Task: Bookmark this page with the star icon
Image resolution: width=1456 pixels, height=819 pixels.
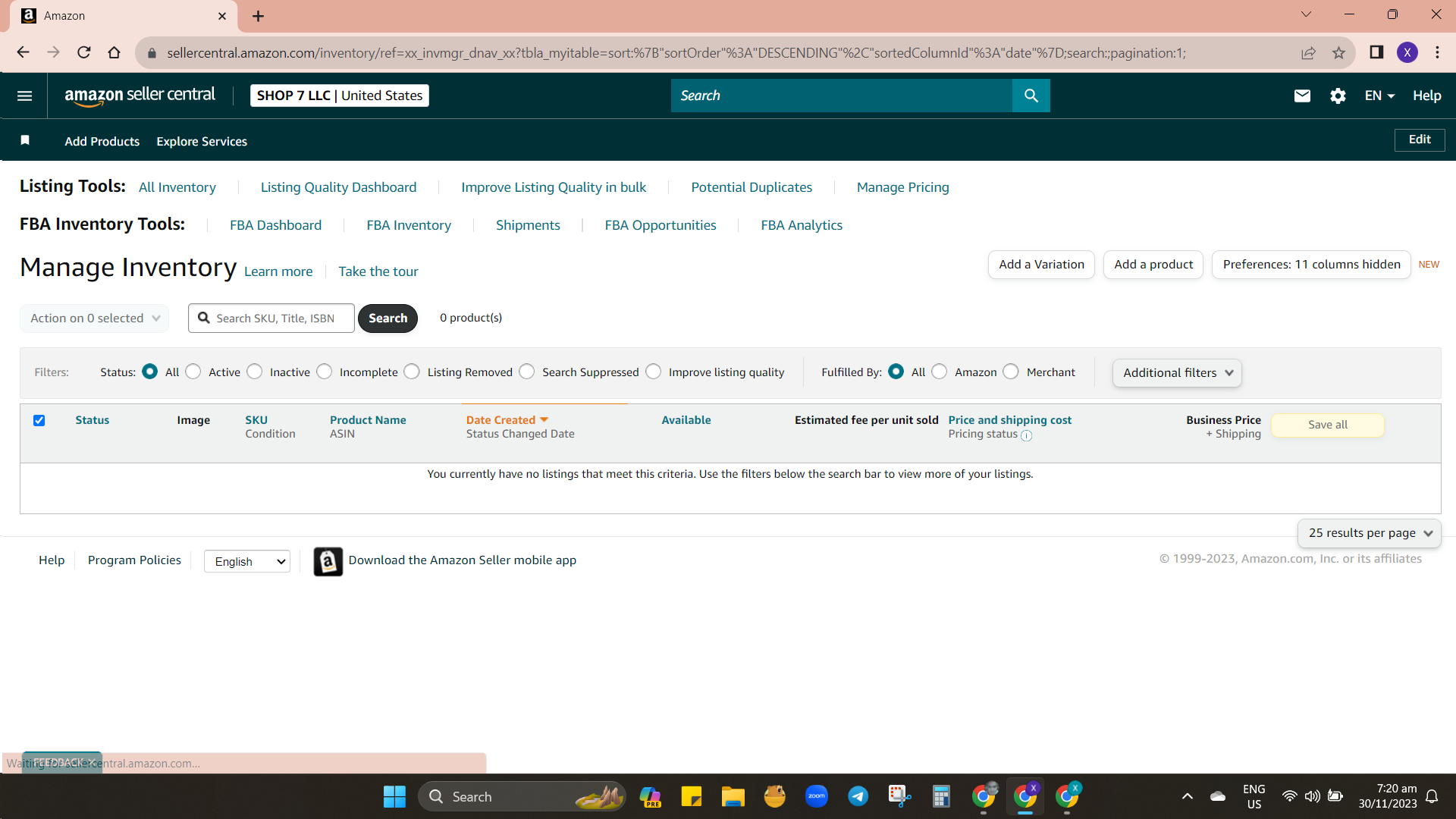Action: pyautogui.click(x=1338, y=52)
